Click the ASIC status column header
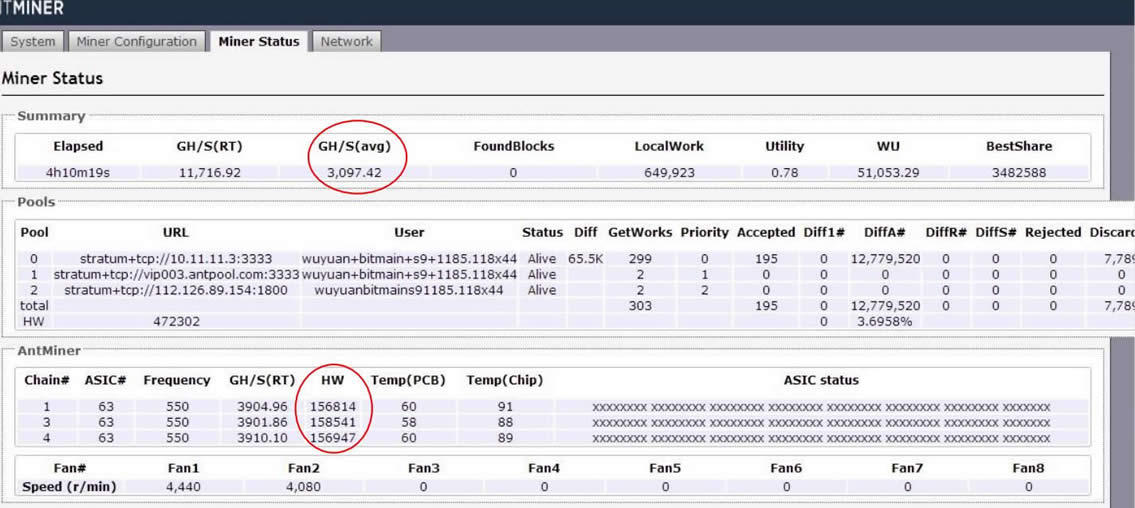The image size is (1135, 508). coord(820,380)
